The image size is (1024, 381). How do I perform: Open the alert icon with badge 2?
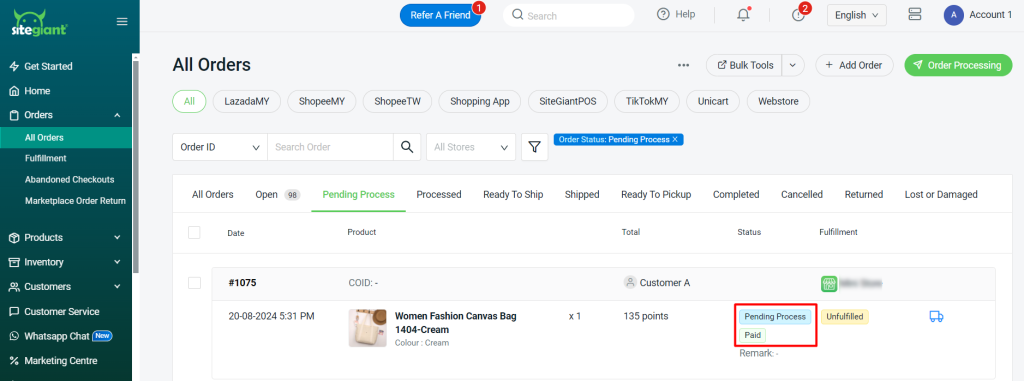[799, 14]
